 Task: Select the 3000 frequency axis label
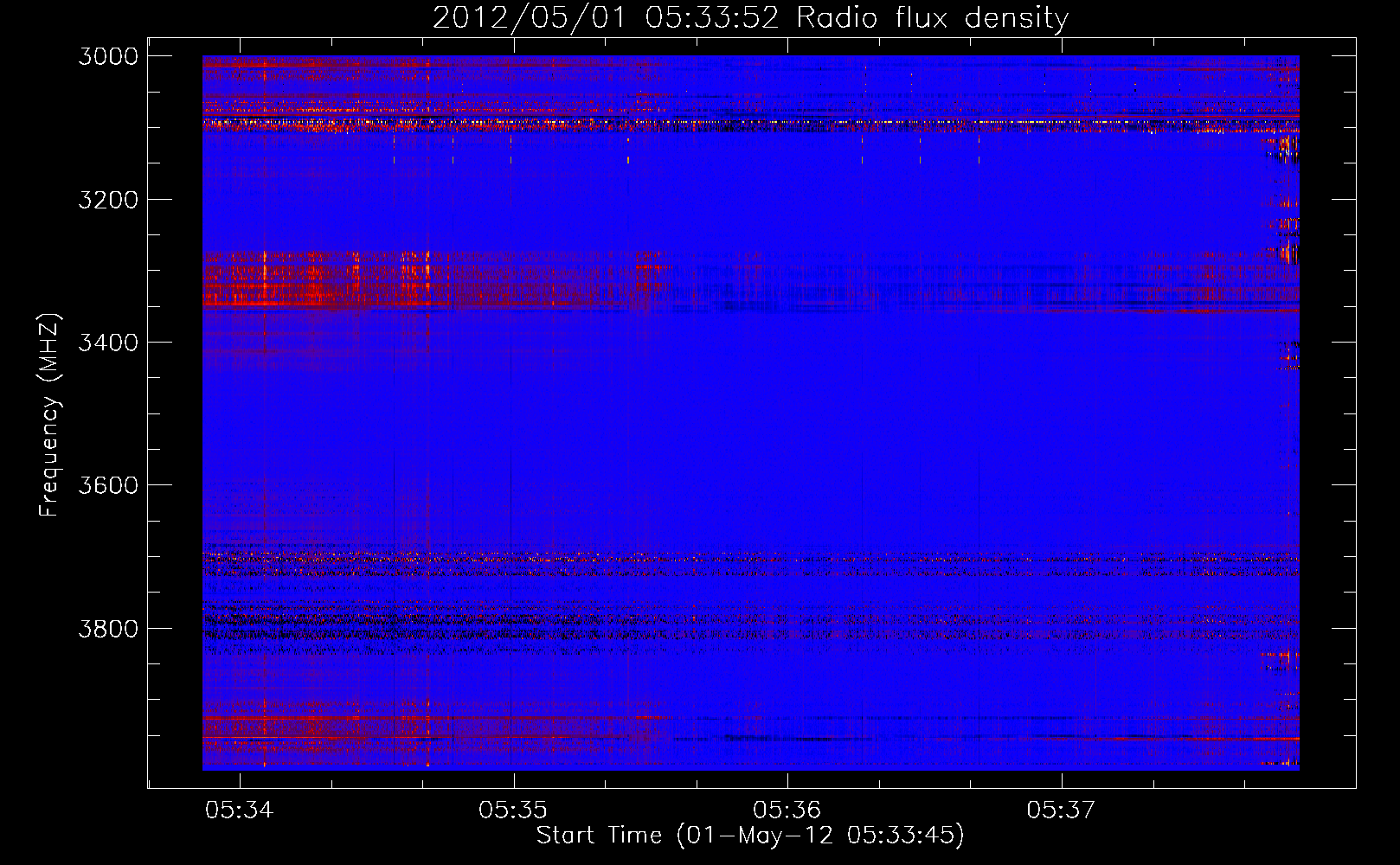(108, 56)
